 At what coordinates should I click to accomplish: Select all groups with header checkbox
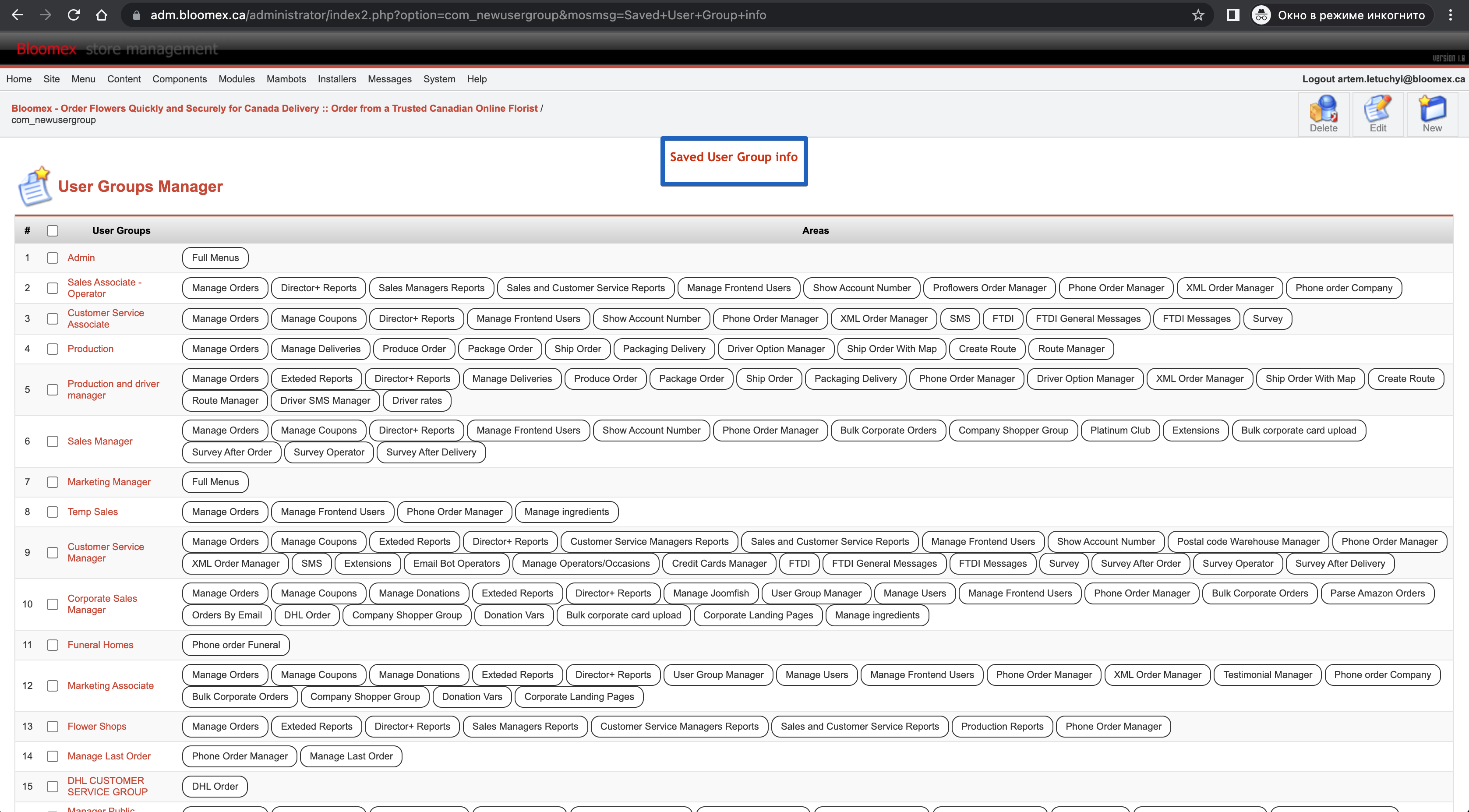[x=53, y=231]
